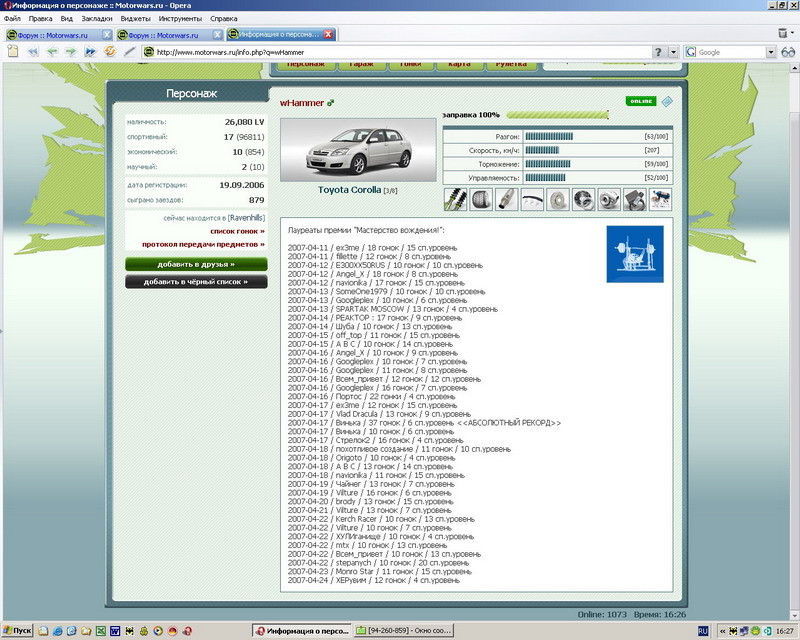This screenshot has height=640, width=800.
Task: Click the exhaust muffler part icon
Action: coord(506,199)
